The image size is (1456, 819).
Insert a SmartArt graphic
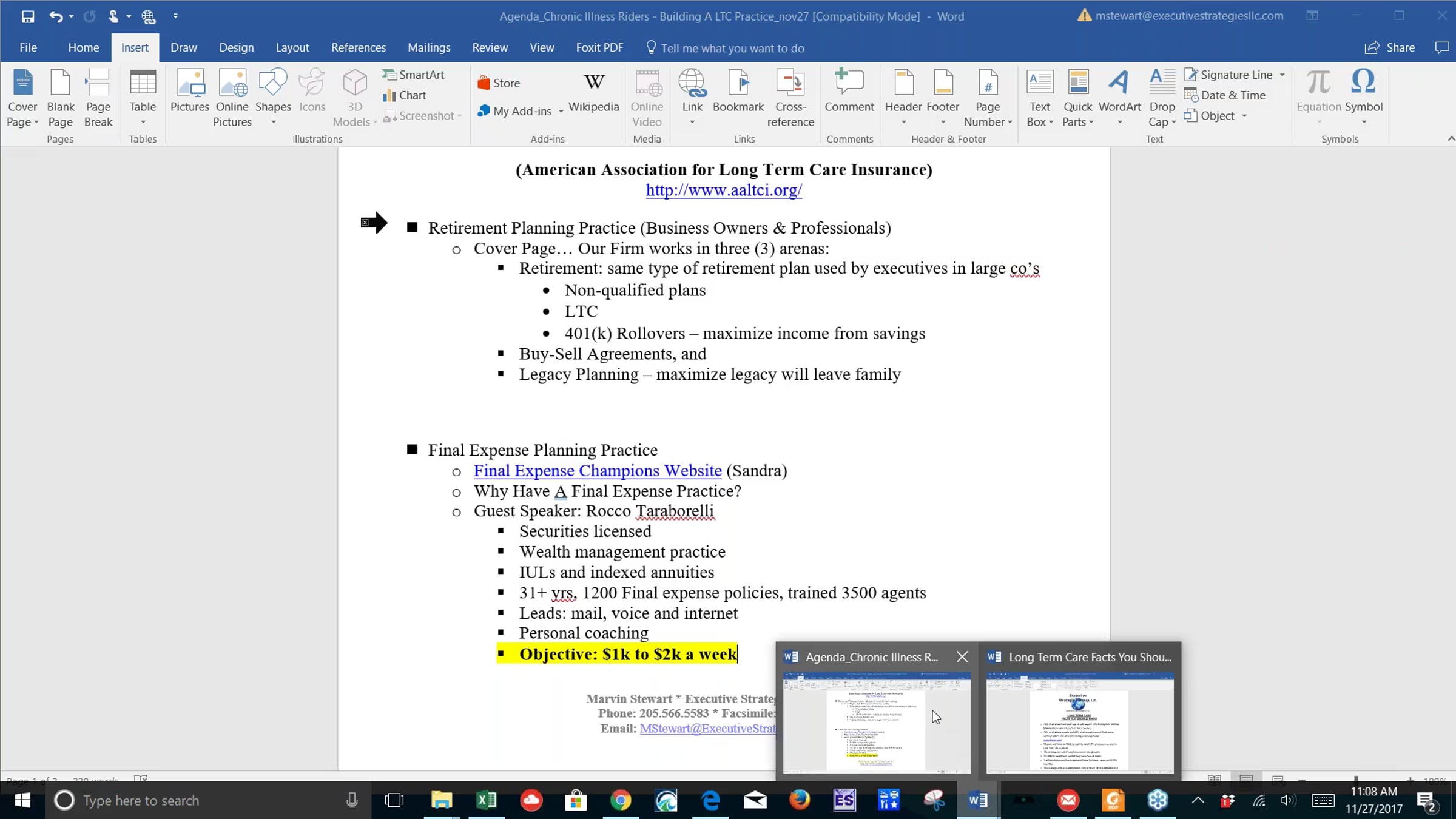click(x=413, y=75)
